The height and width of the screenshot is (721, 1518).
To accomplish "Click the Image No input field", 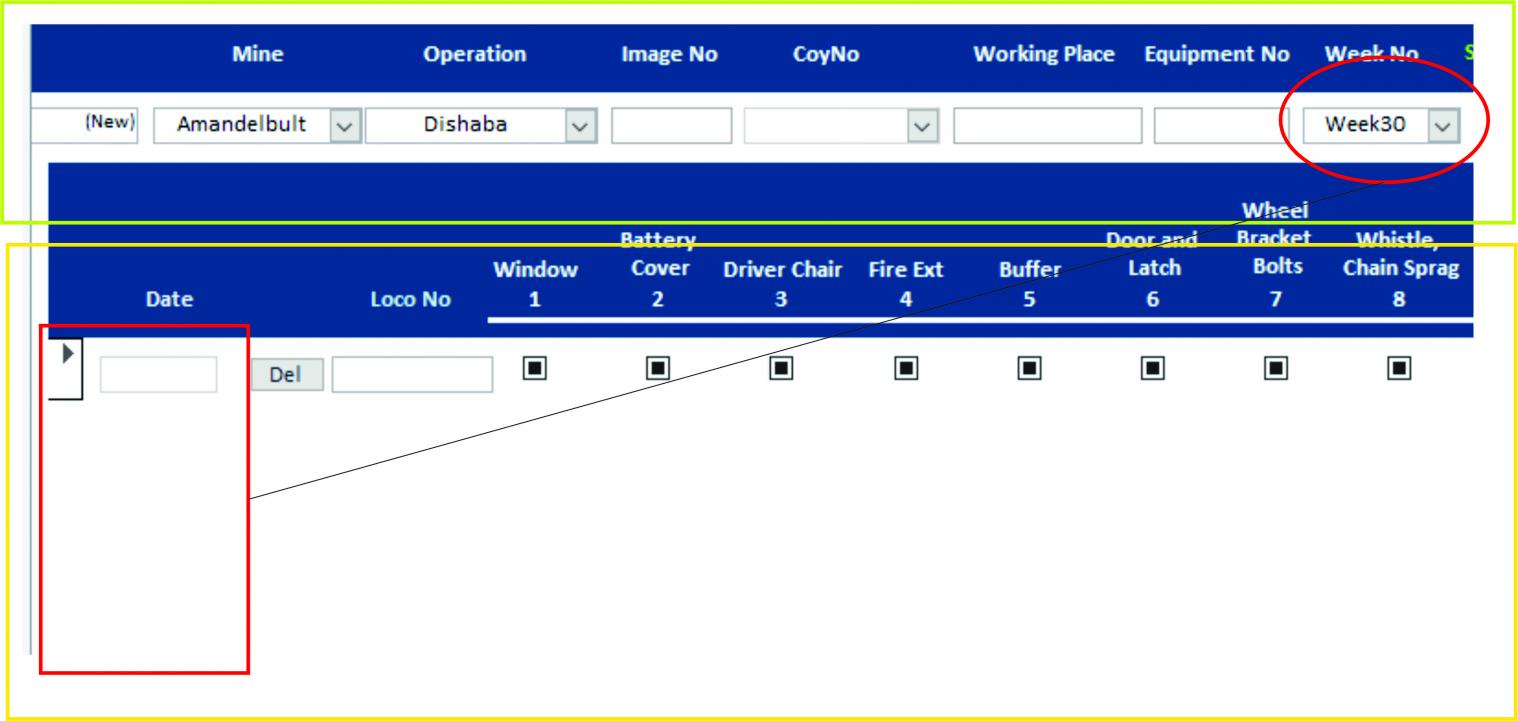I will (x=671, y=126).
